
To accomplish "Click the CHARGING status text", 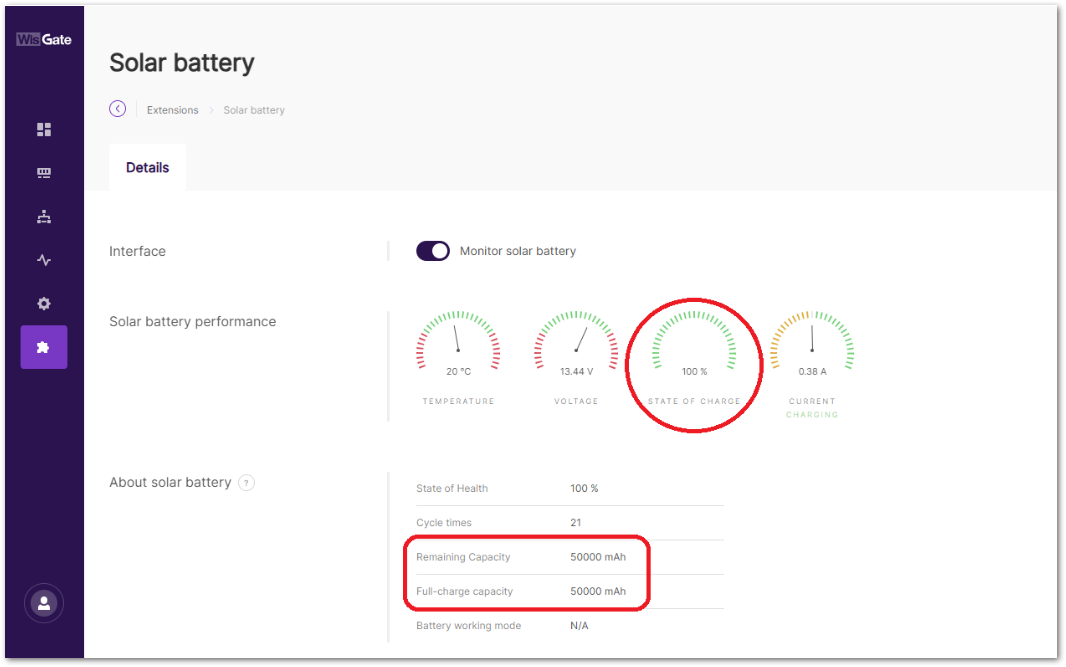I will (812, 415).
